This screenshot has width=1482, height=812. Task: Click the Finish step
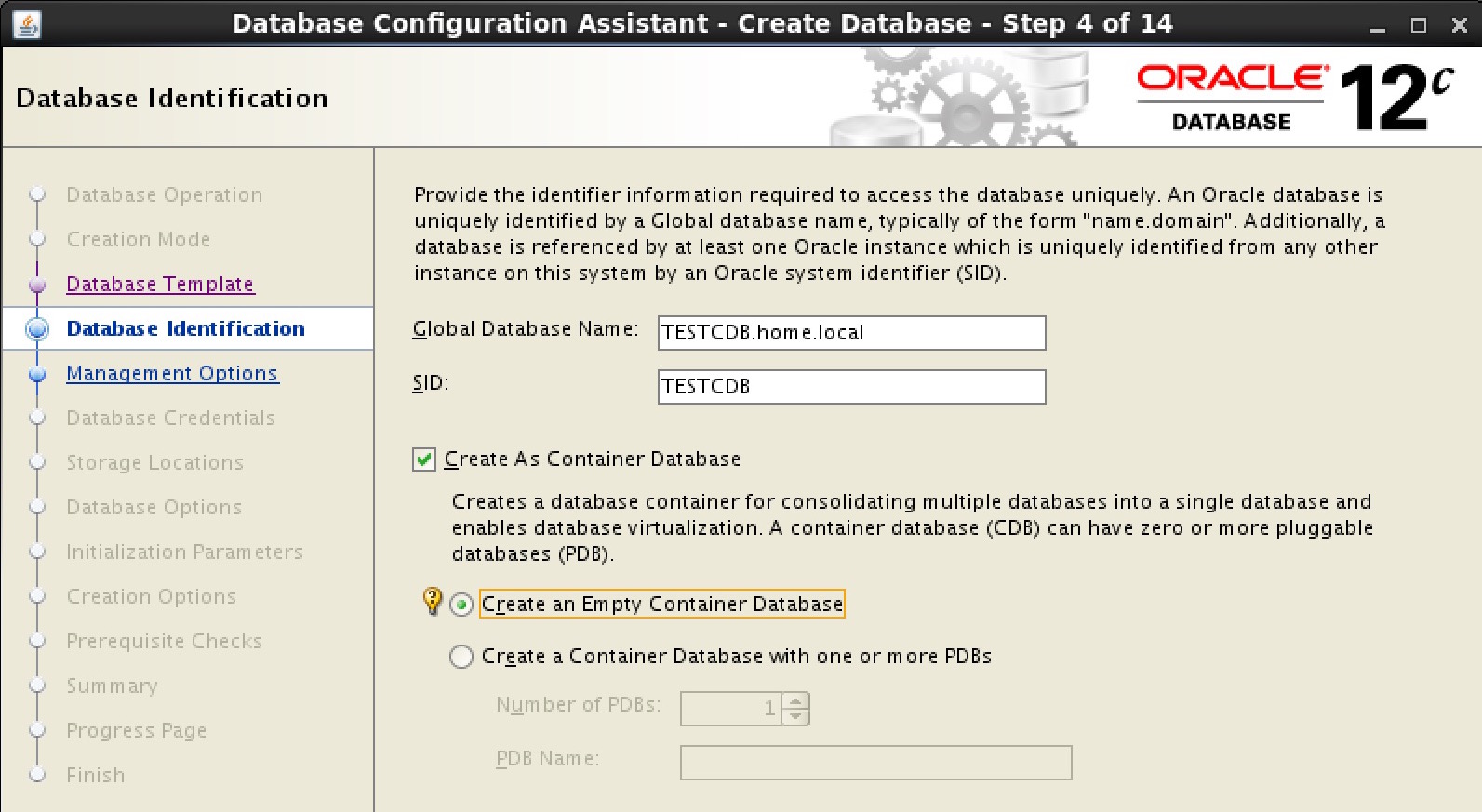96,775
